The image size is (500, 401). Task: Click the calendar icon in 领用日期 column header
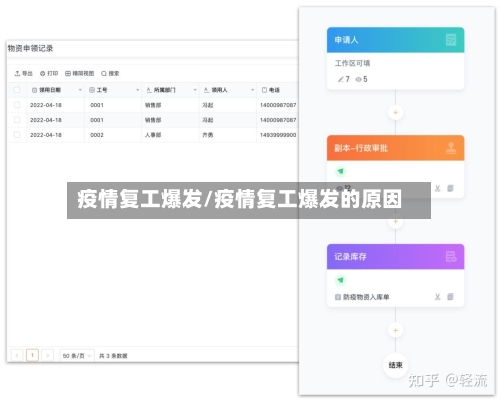(34, 90)
